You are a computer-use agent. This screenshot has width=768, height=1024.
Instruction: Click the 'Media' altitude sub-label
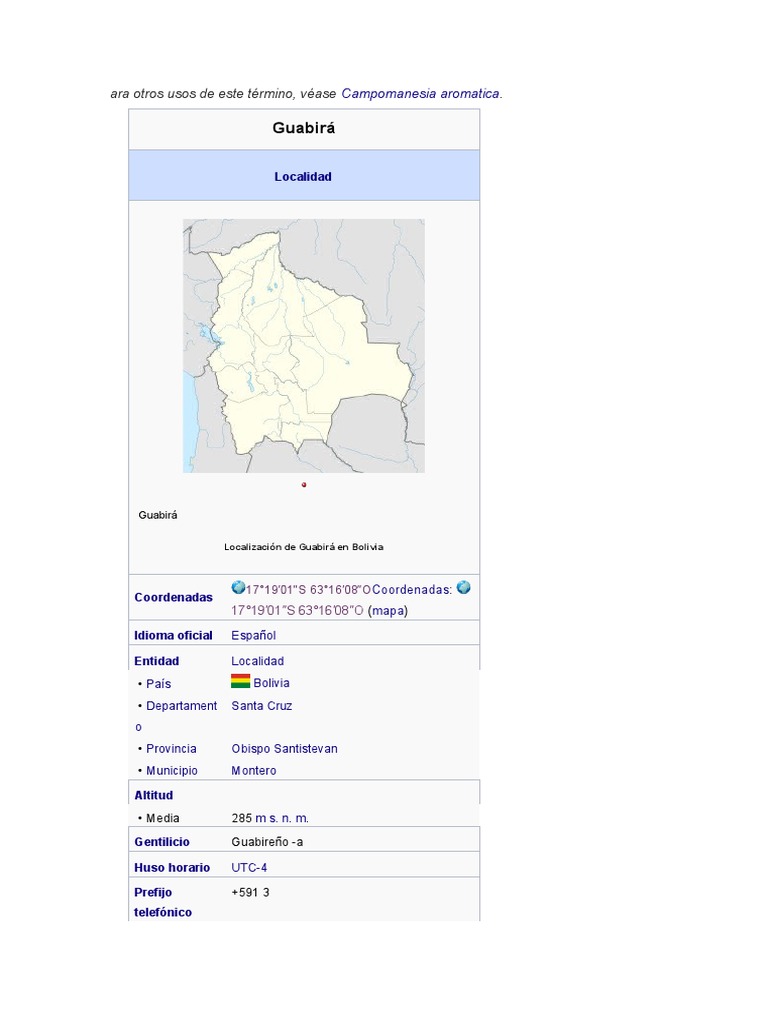(163, 818)
